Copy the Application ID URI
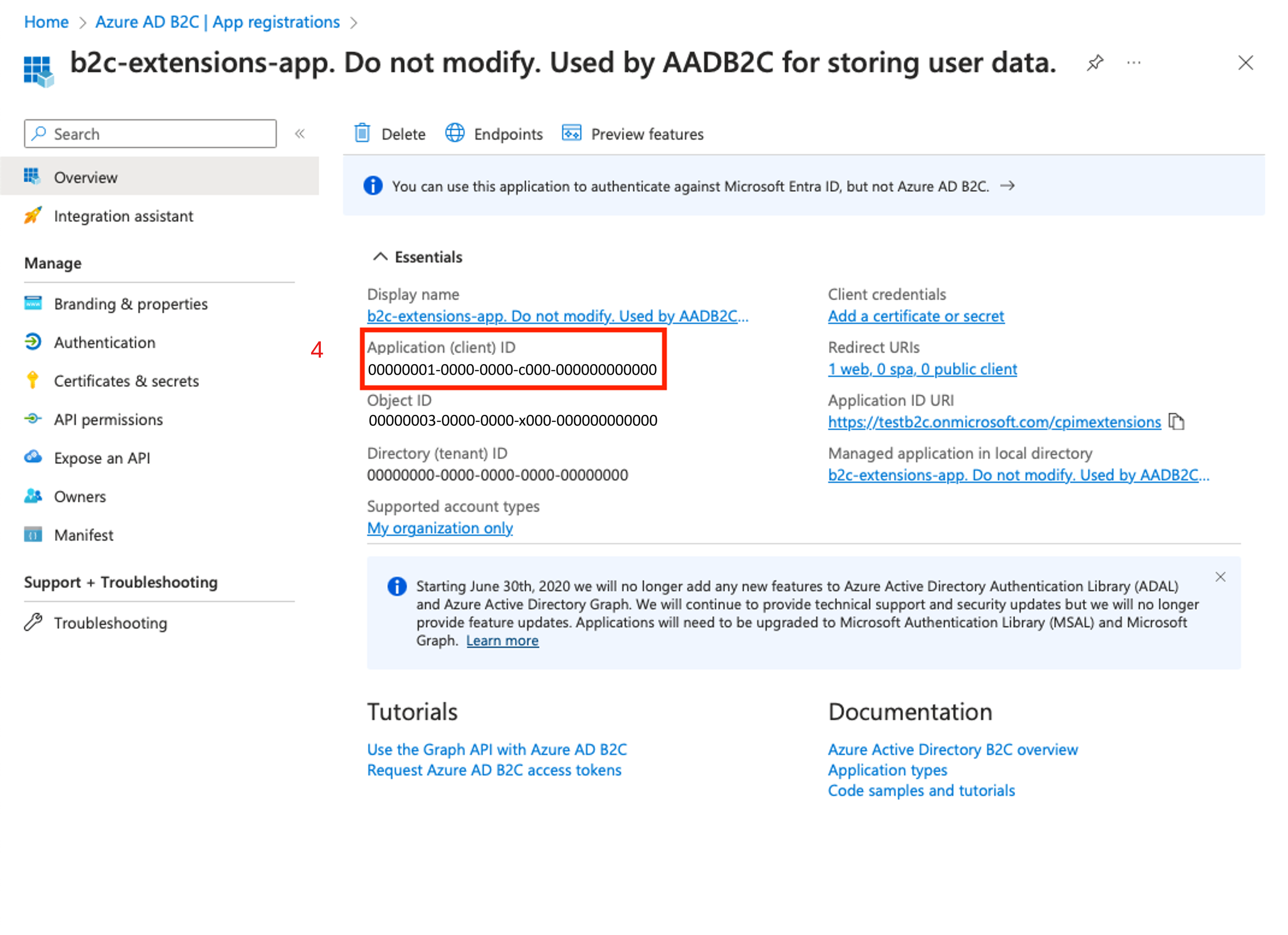Screen dimensions: 1288x935 1176,422
